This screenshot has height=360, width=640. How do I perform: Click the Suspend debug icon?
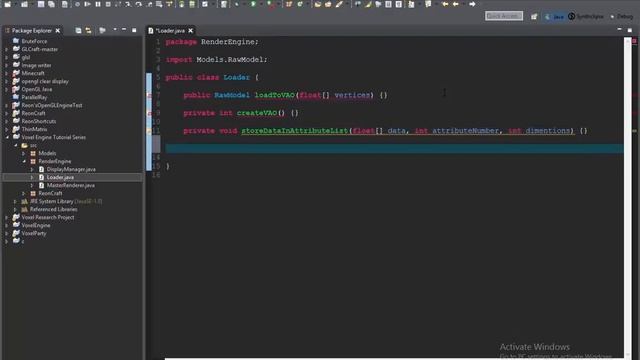tap(98, 4)
